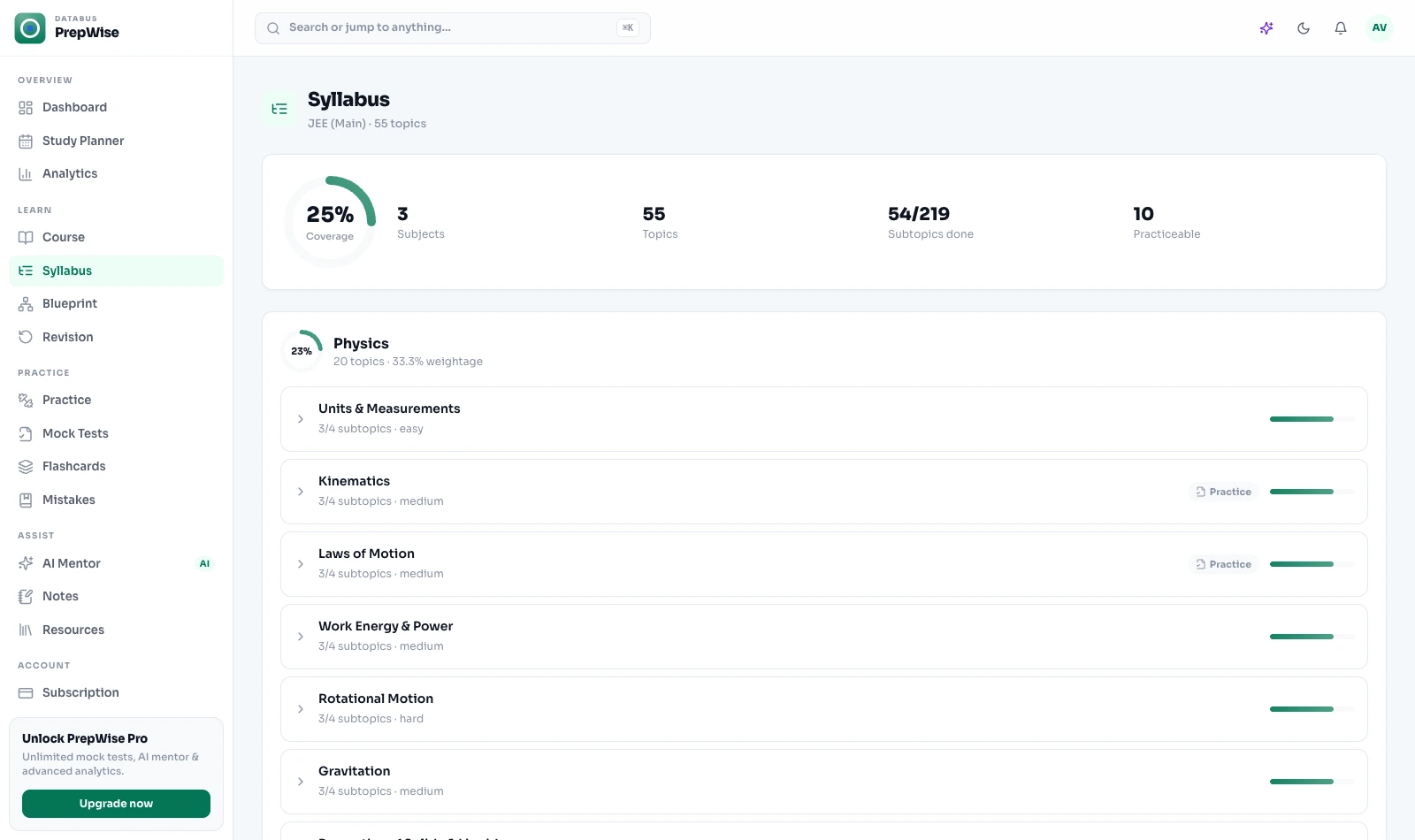The width and height of the screenshot is (1415, 840).
Task: Click the Syllabus list icon in sidebar
Action: [x=26, y=271]
